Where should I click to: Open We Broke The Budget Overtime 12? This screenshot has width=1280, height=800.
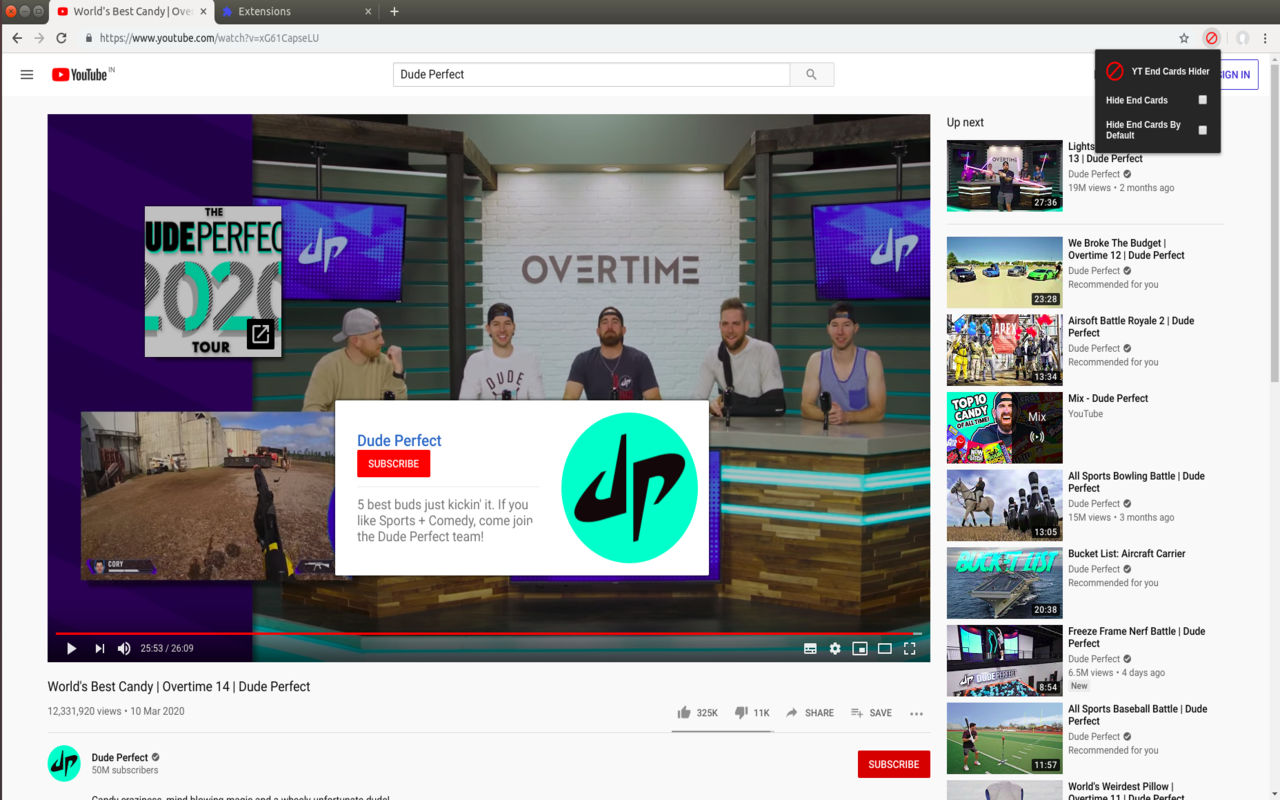pyautogui.click(x=1126, y=249)
